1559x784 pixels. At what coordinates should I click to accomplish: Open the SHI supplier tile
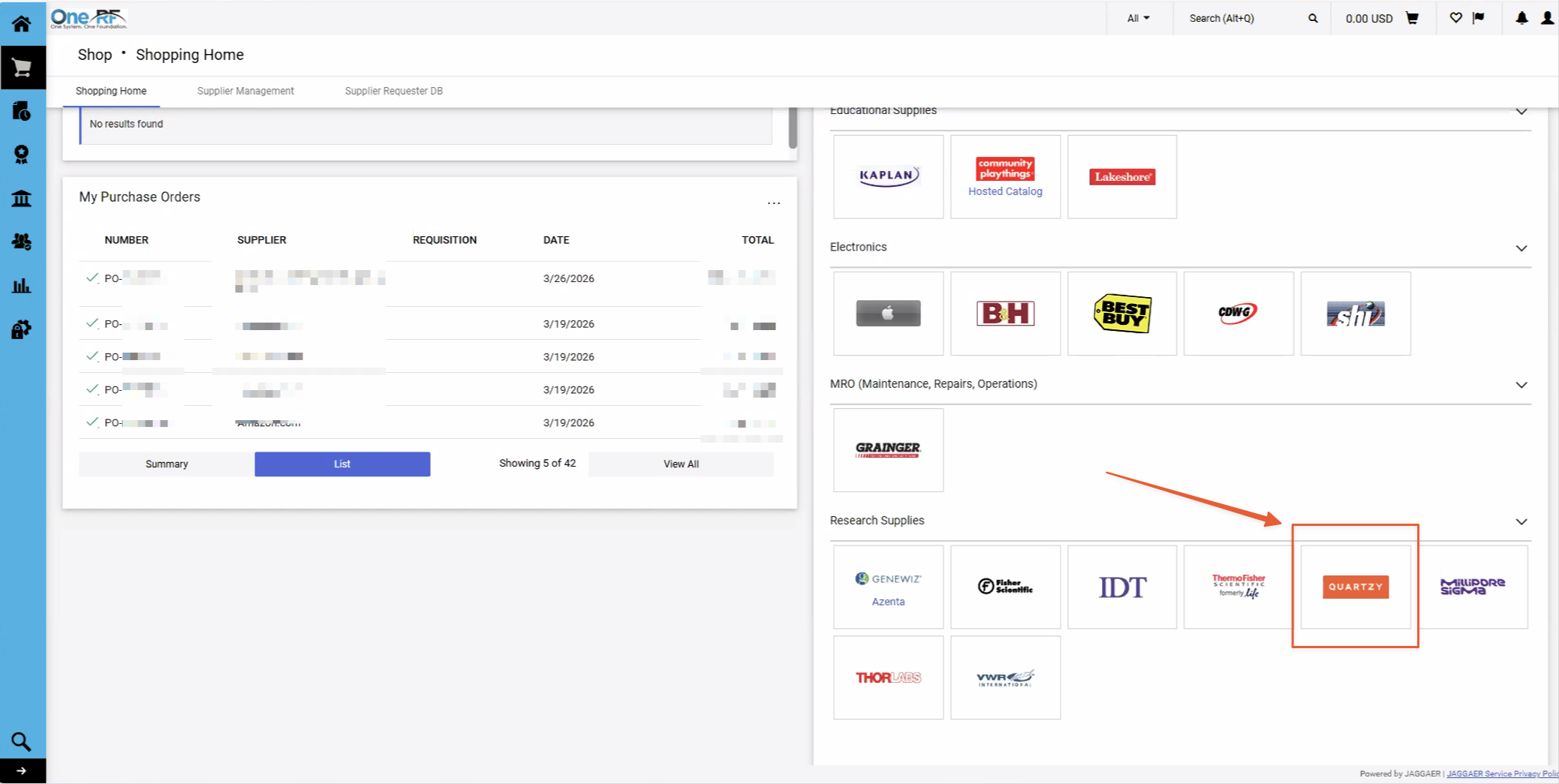1356,314
